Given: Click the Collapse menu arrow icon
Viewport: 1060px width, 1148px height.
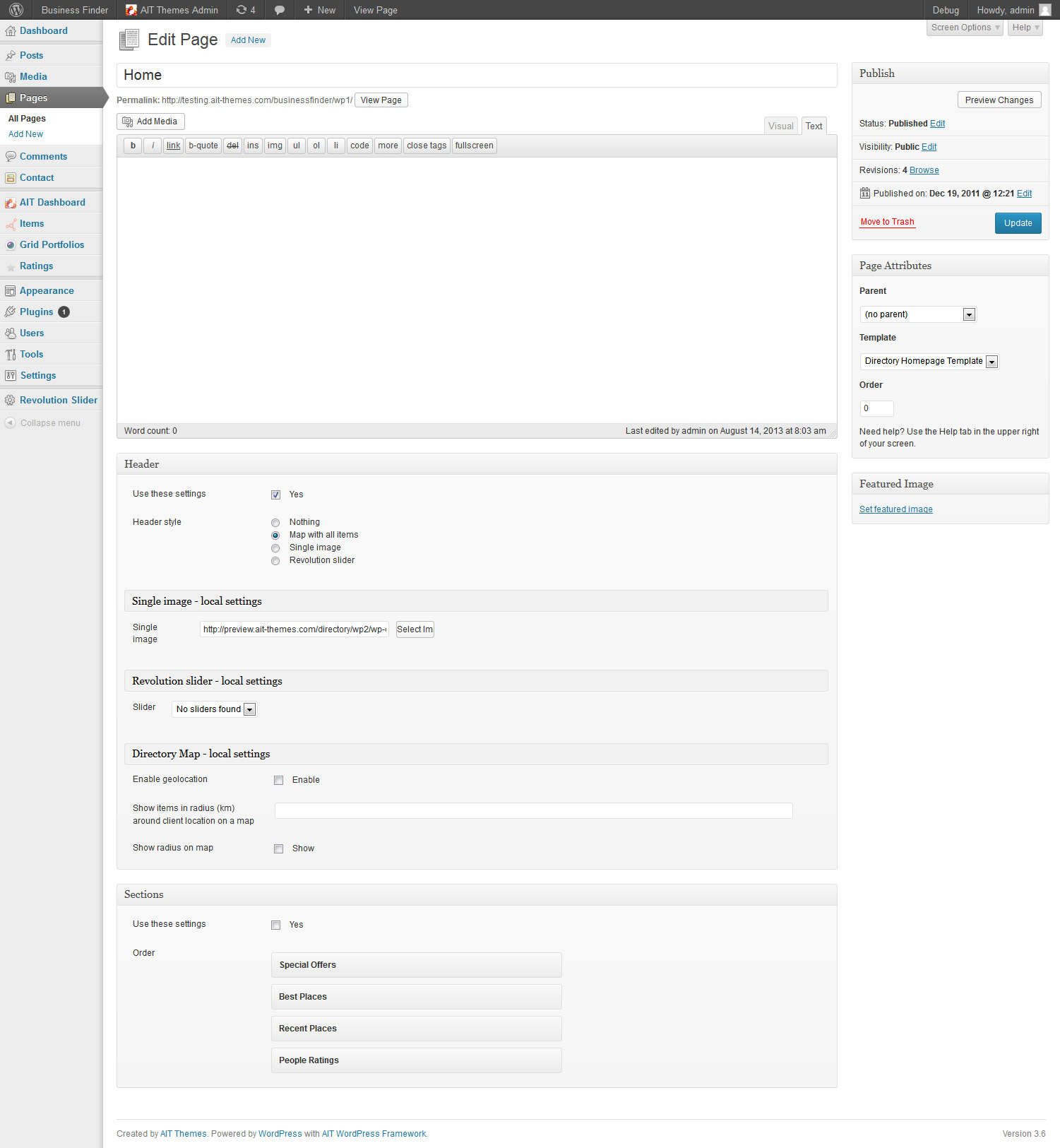Looking at the screenshot, I should pos(10,422).
